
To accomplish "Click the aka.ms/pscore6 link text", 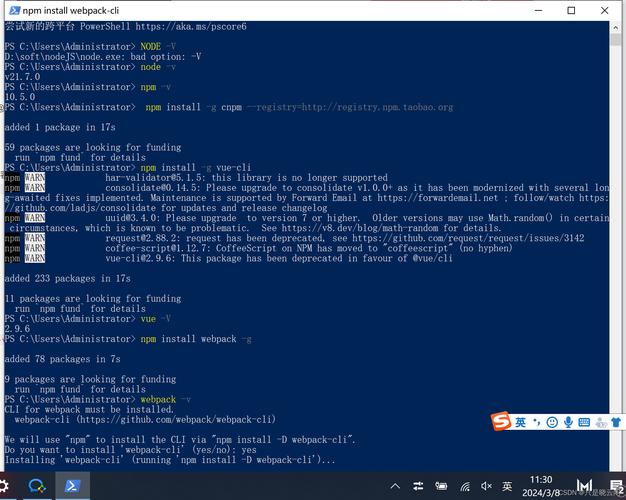I will [x=191, y=26].
